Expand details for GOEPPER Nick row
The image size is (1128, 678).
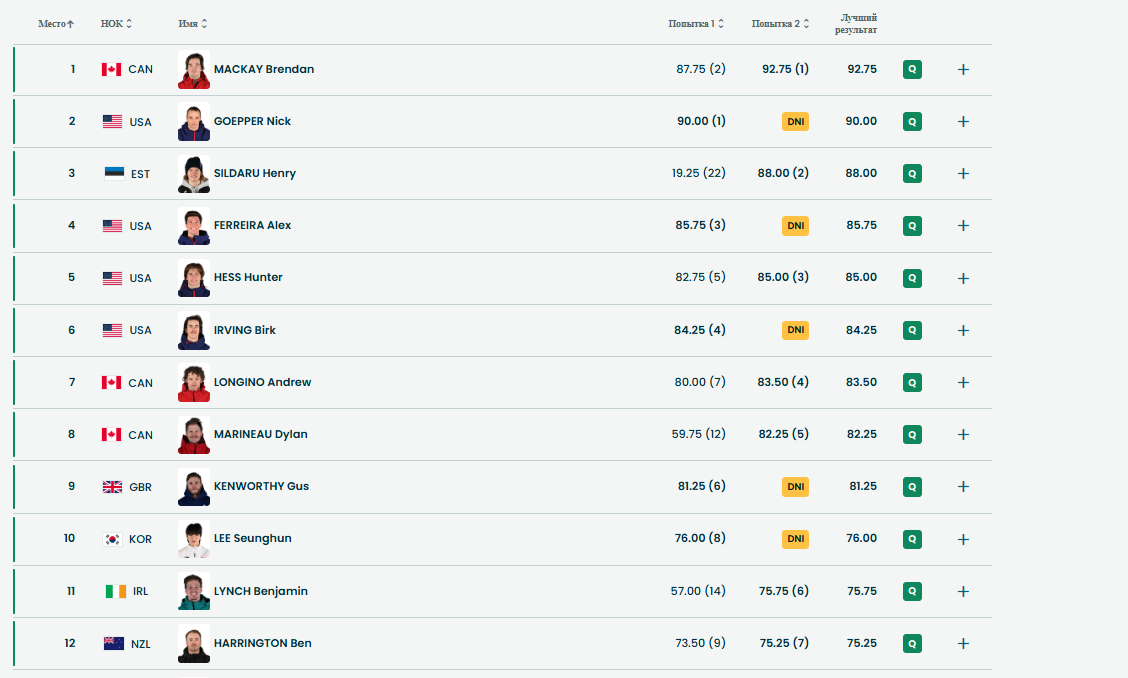[x=963, y=122]
